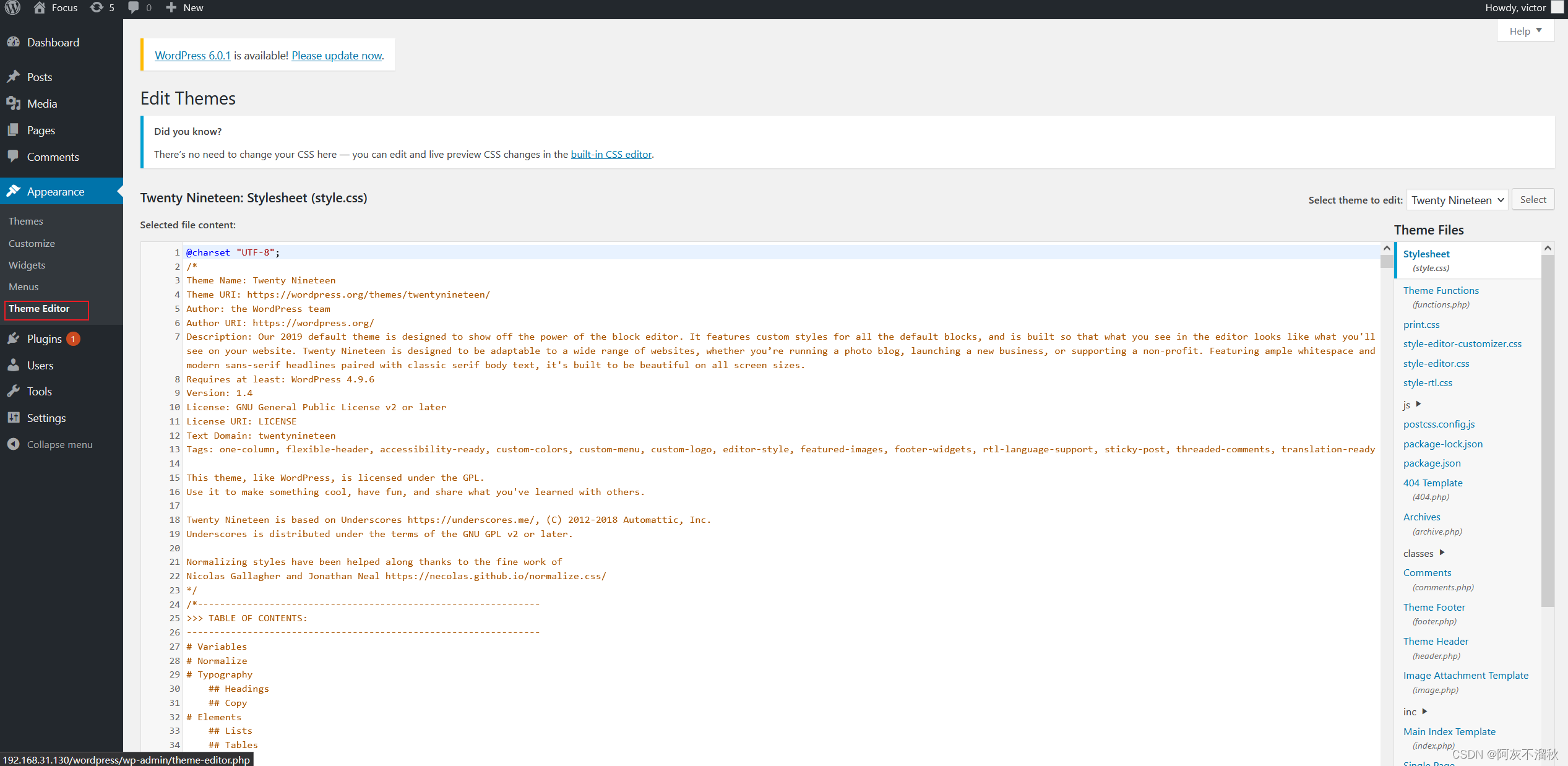Open the Menus submenu
Image resolution: width=1568 pixels, height=766 pixels.
[24, 286]
